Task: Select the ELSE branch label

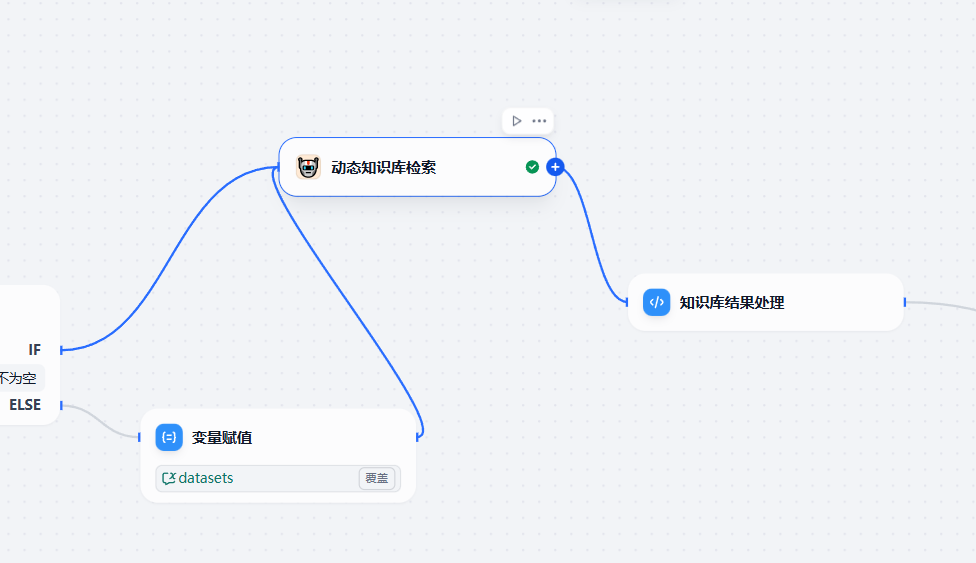Action: 25,404
